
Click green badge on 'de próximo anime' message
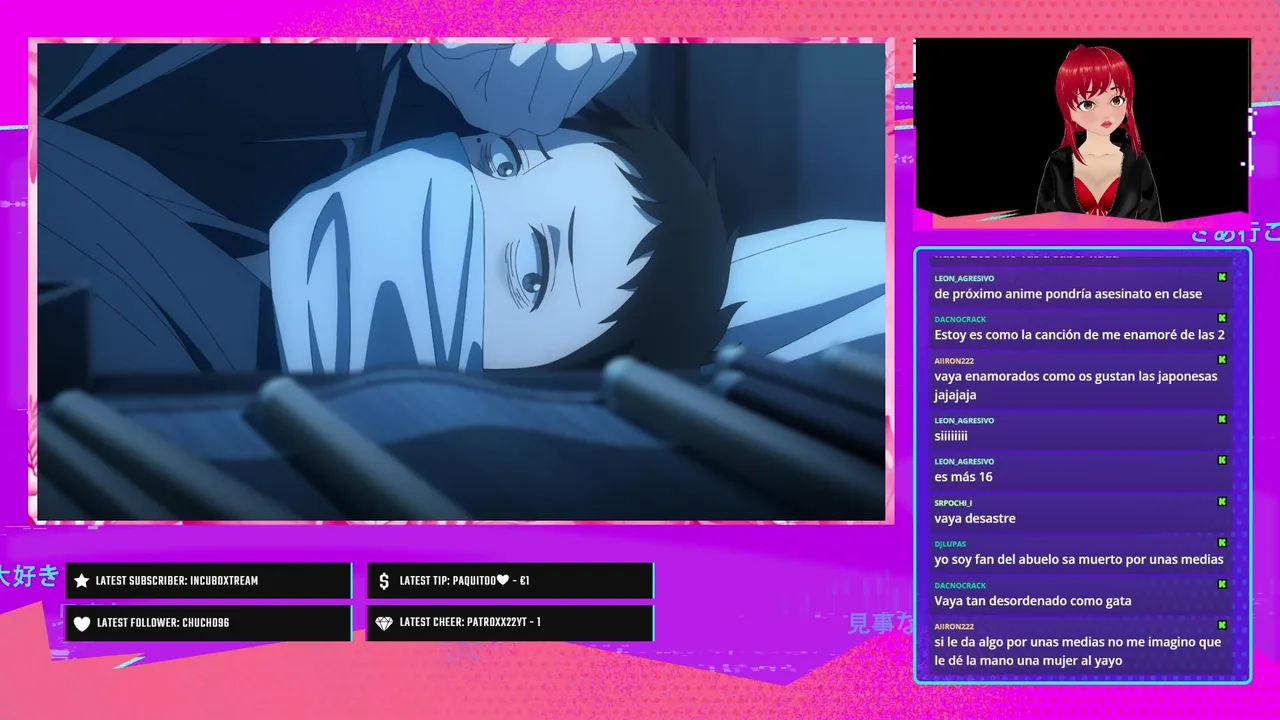tap(1222, 277)
